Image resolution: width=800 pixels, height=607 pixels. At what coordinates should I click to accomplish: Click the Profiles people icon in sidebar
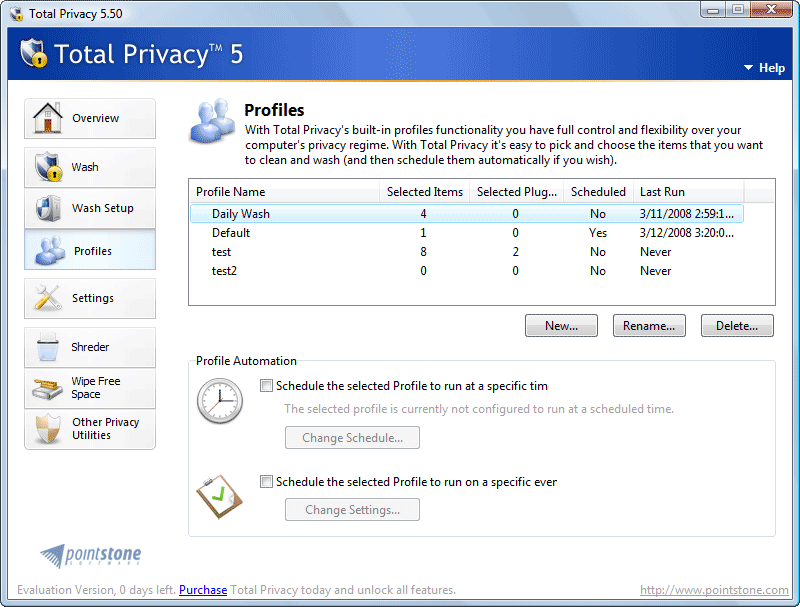[49, 250]
